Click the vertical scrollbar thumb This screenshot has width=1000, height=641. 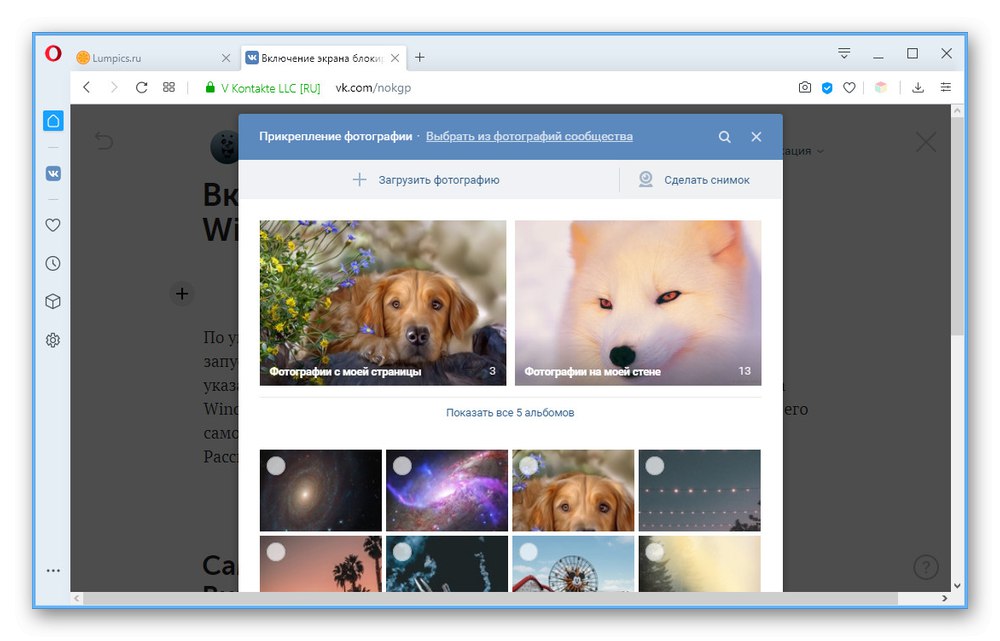click(957, 226)
